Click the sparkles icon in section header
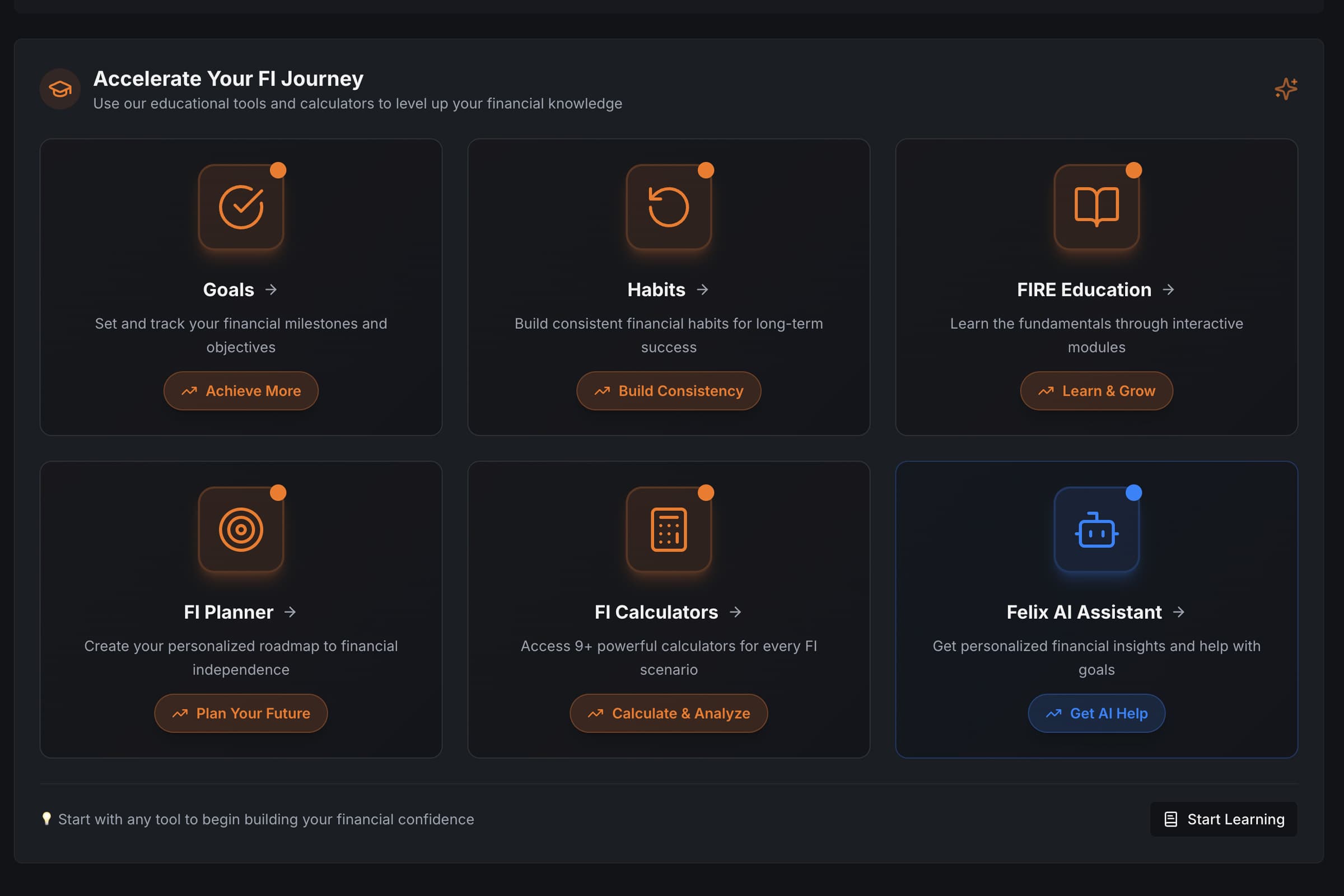This screenshot has height=896, width=1344. (1285, 88)
